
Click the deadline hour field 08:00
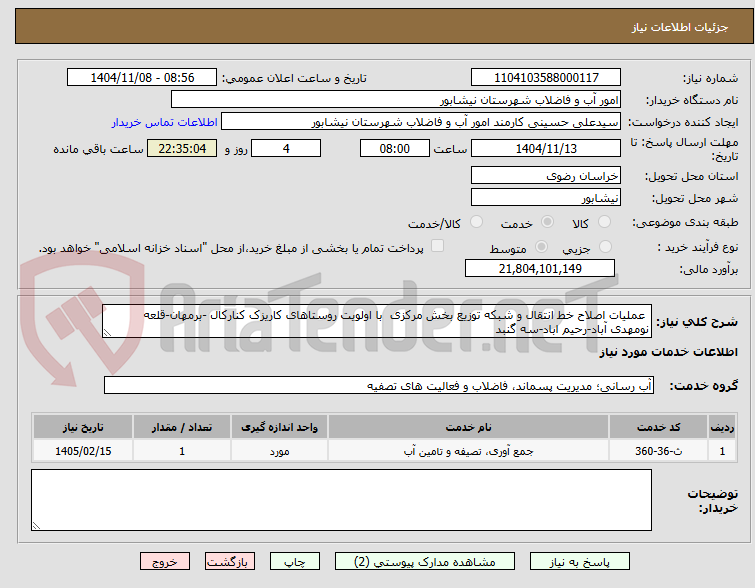395,148
